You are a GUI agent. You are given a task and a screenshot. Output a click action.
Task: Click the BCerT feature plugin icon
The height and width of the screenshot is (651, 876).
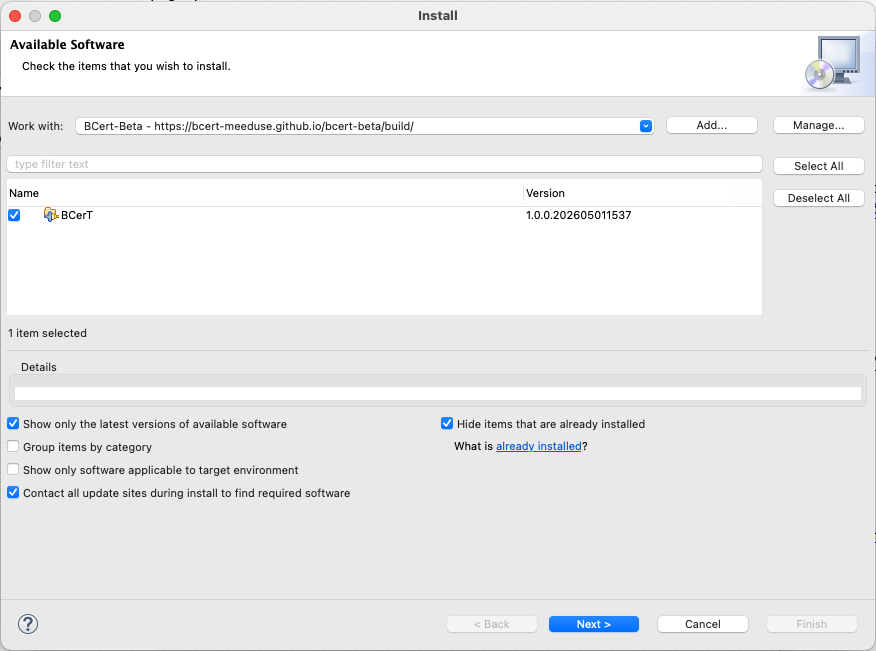[51, 215]
